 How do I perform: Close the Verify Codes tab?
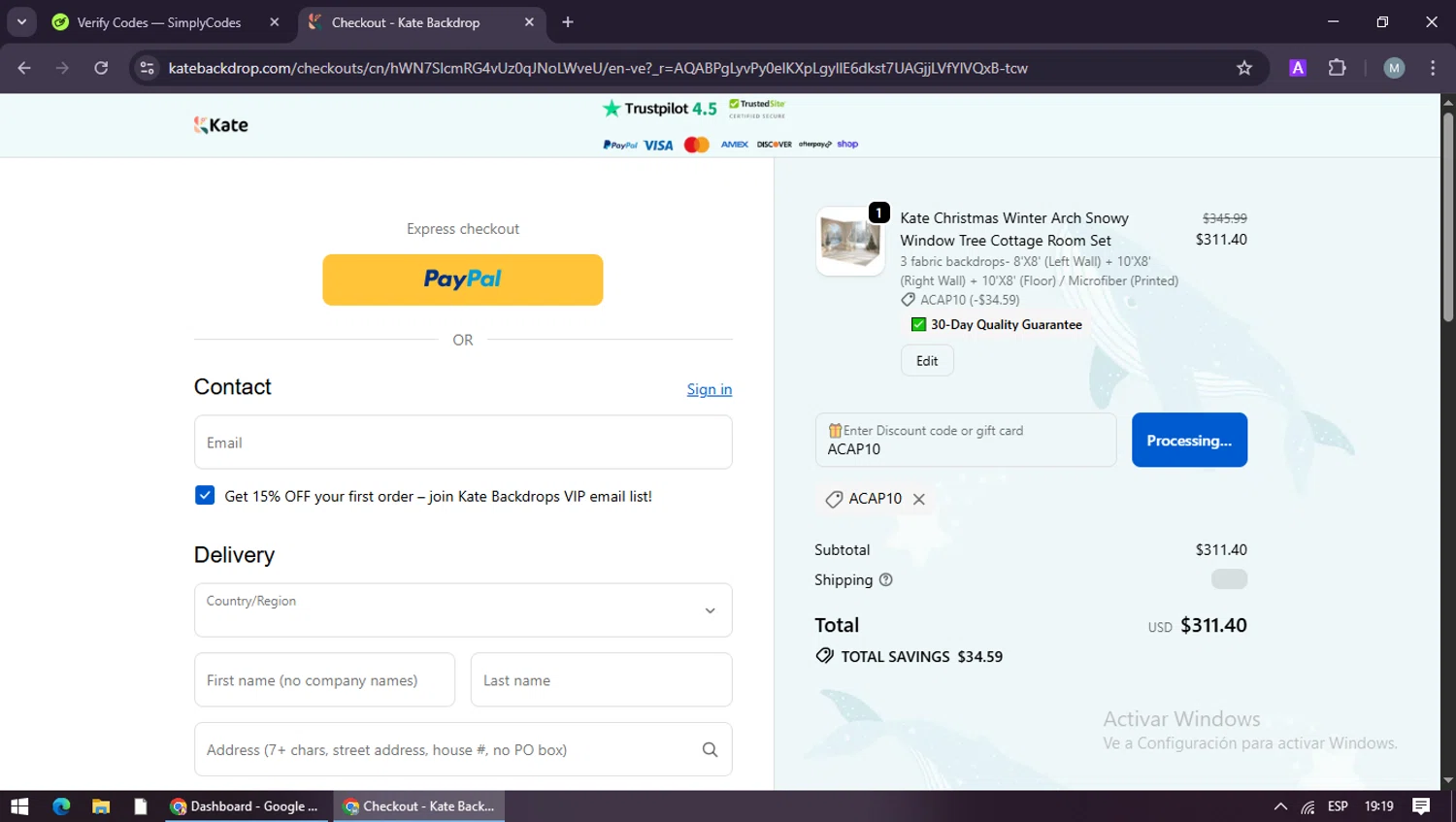pos(275,22)
